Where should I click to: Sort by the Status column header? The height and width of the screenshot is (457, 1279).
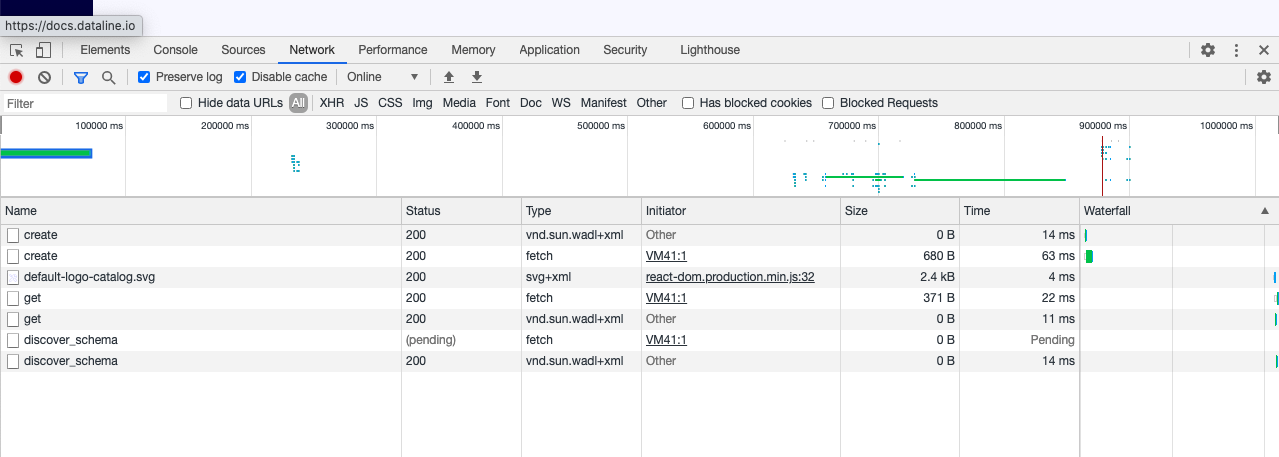461,211
